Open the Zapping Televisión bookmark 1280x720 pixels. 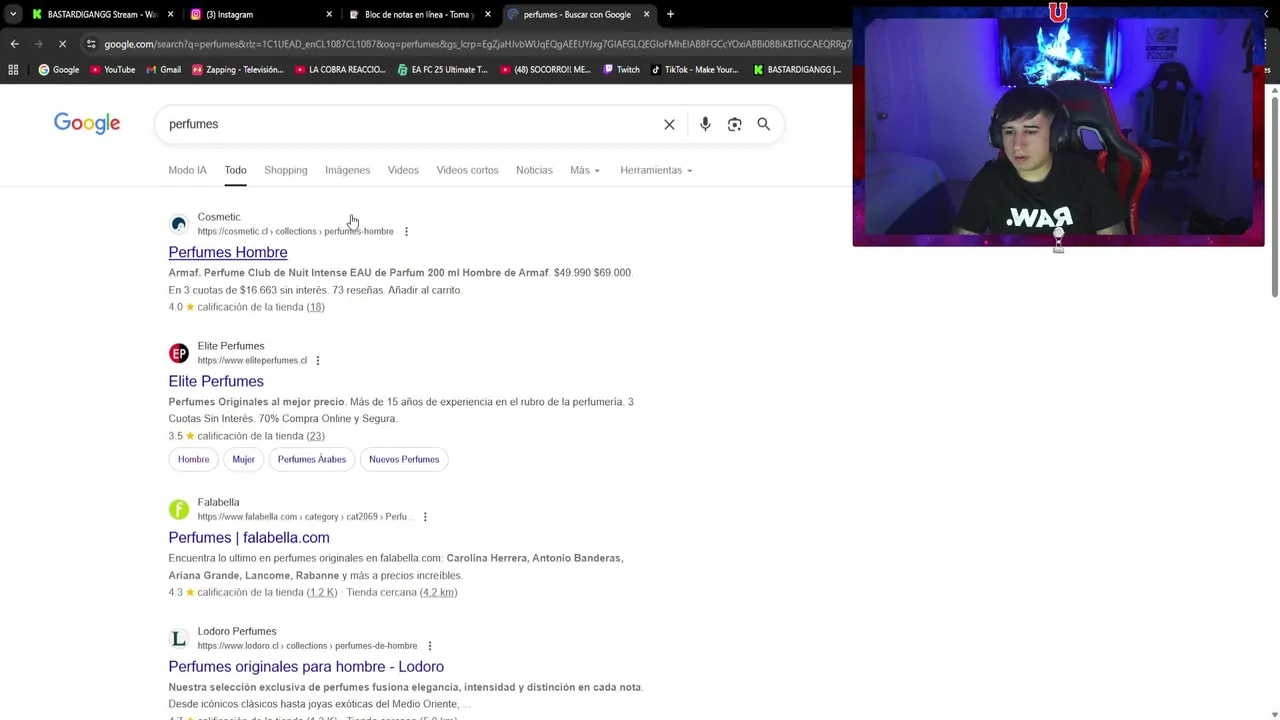(238, 69)
